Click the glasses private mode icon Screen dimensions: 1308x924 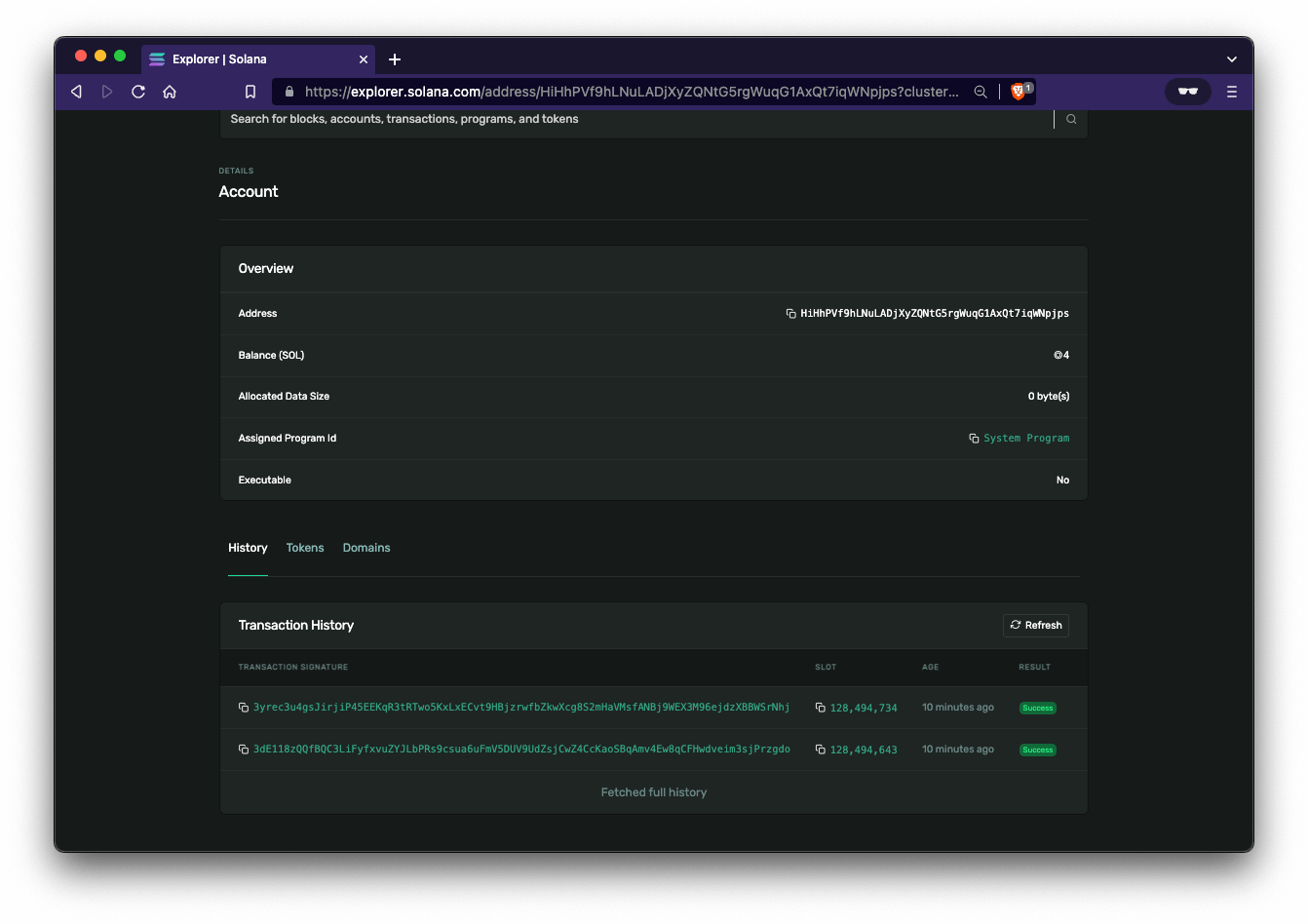click(x=1188, y=92)
